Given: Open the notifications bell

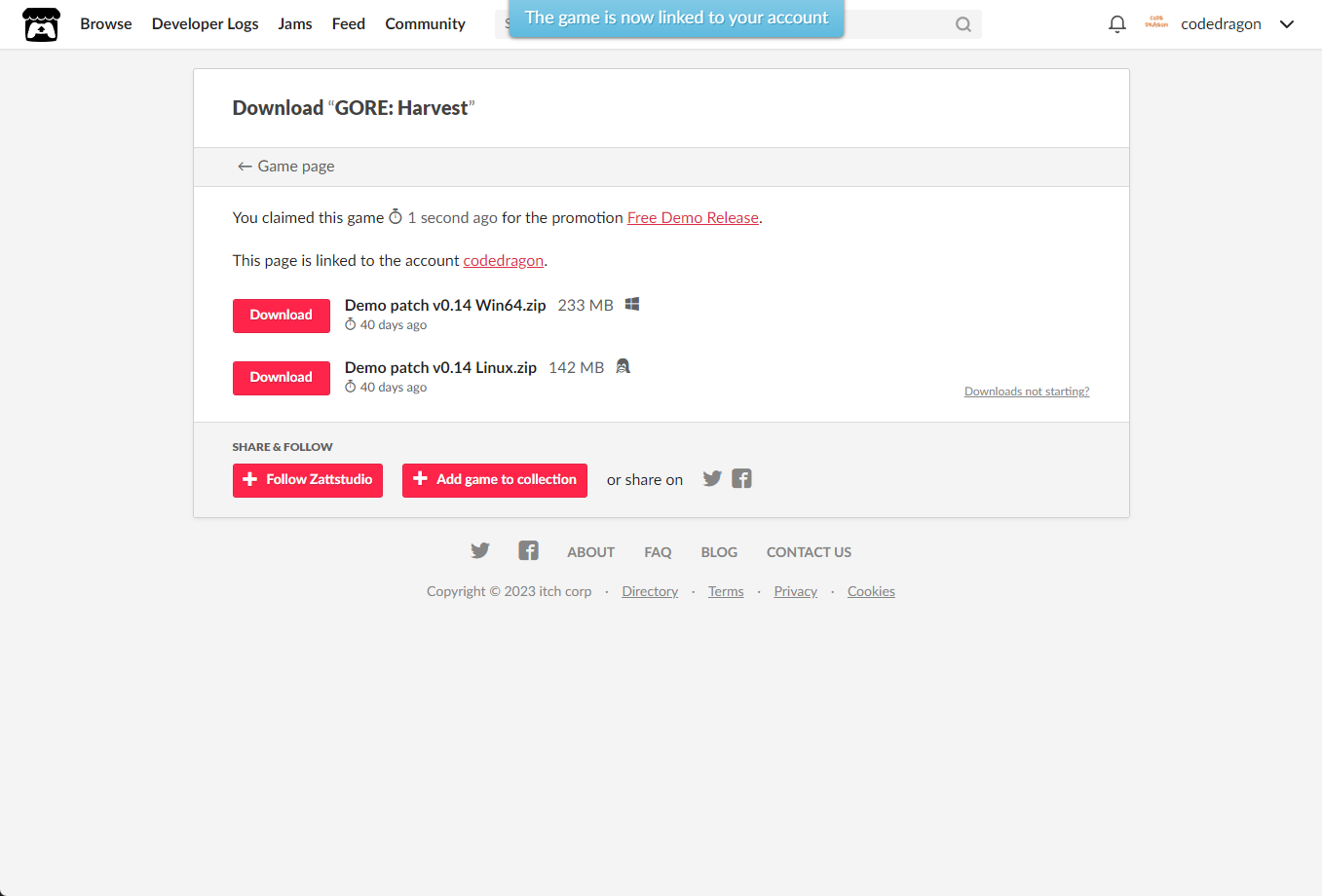Looking at the screenshot, I should [1117, 24].
